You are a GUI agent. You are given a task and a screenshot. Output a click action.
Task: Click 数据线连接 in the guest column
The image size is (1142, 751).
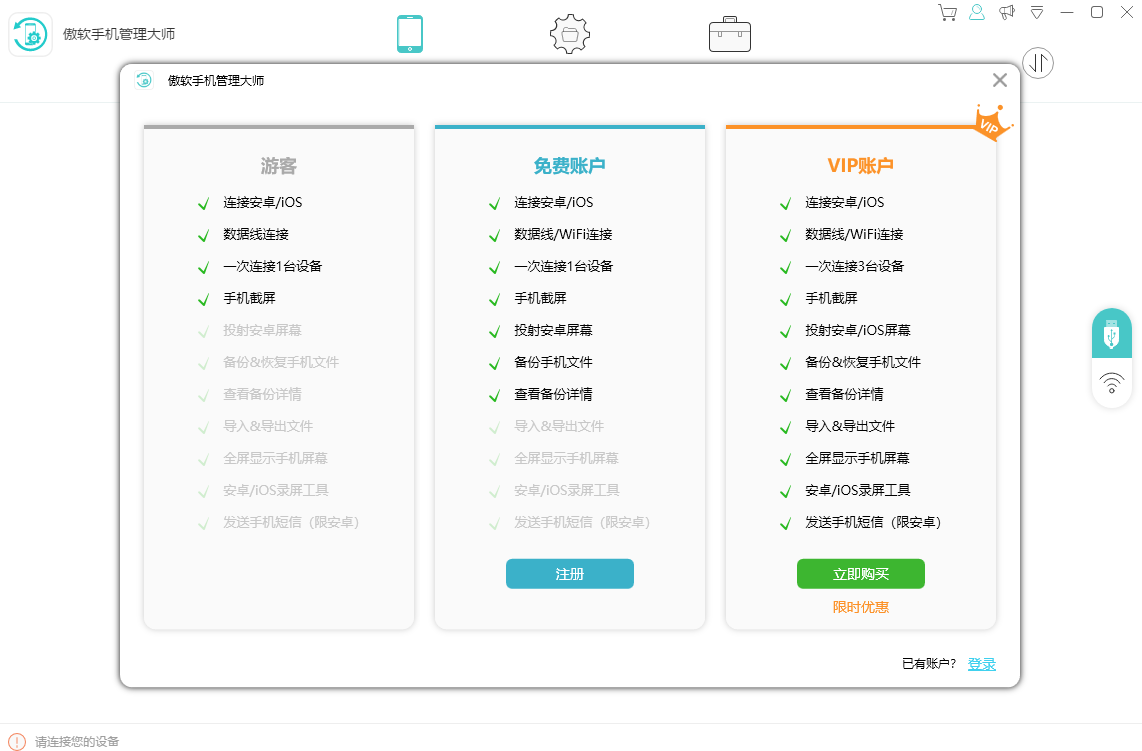(x=256, y=235)
